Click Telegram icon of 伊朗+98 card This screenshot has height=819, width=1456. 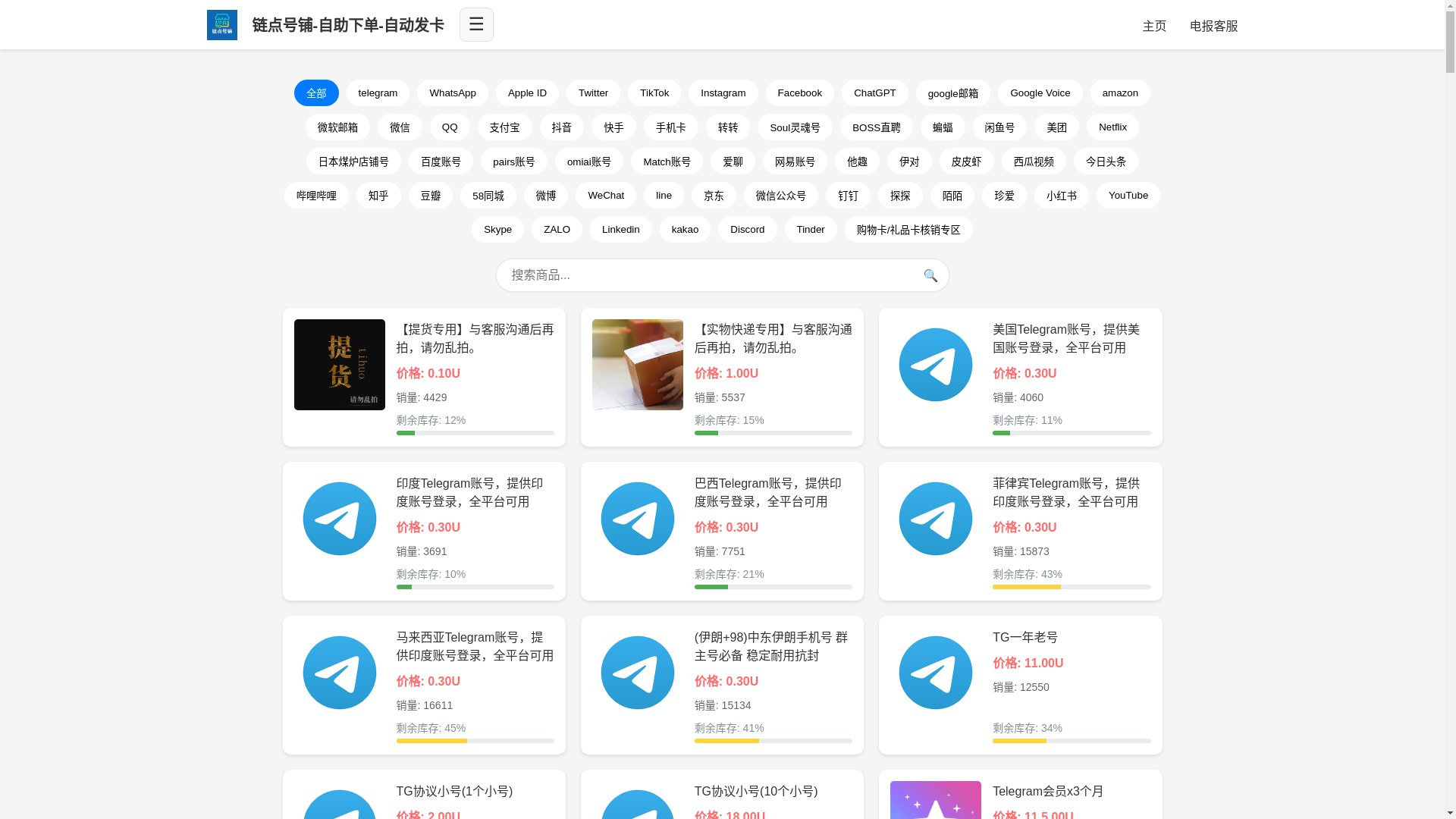coord(638,673)
